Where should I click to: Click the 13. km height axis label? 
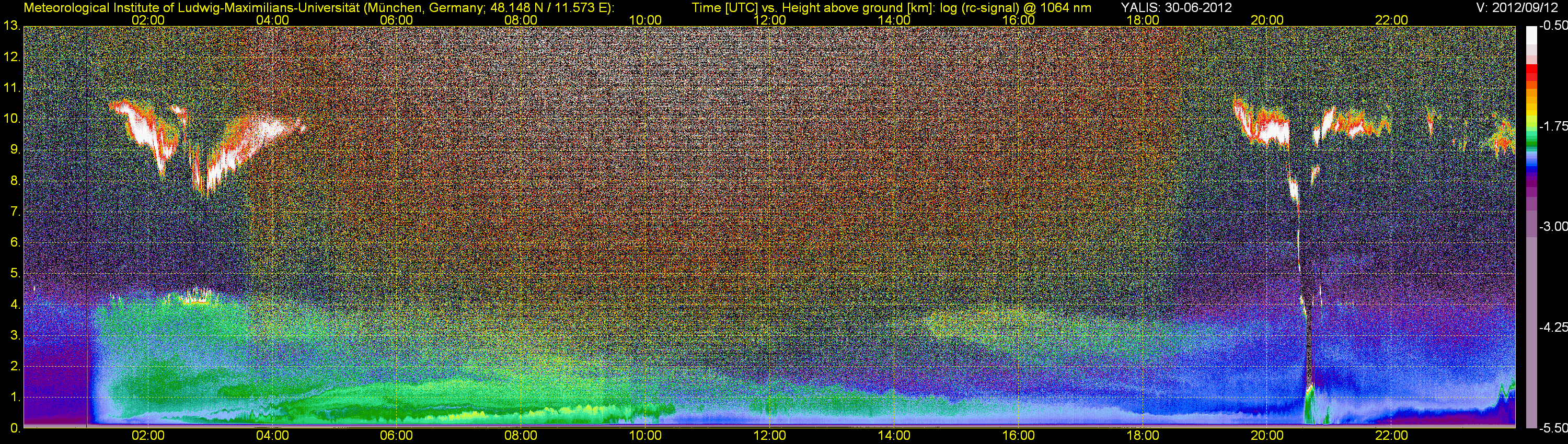(12, 26)
